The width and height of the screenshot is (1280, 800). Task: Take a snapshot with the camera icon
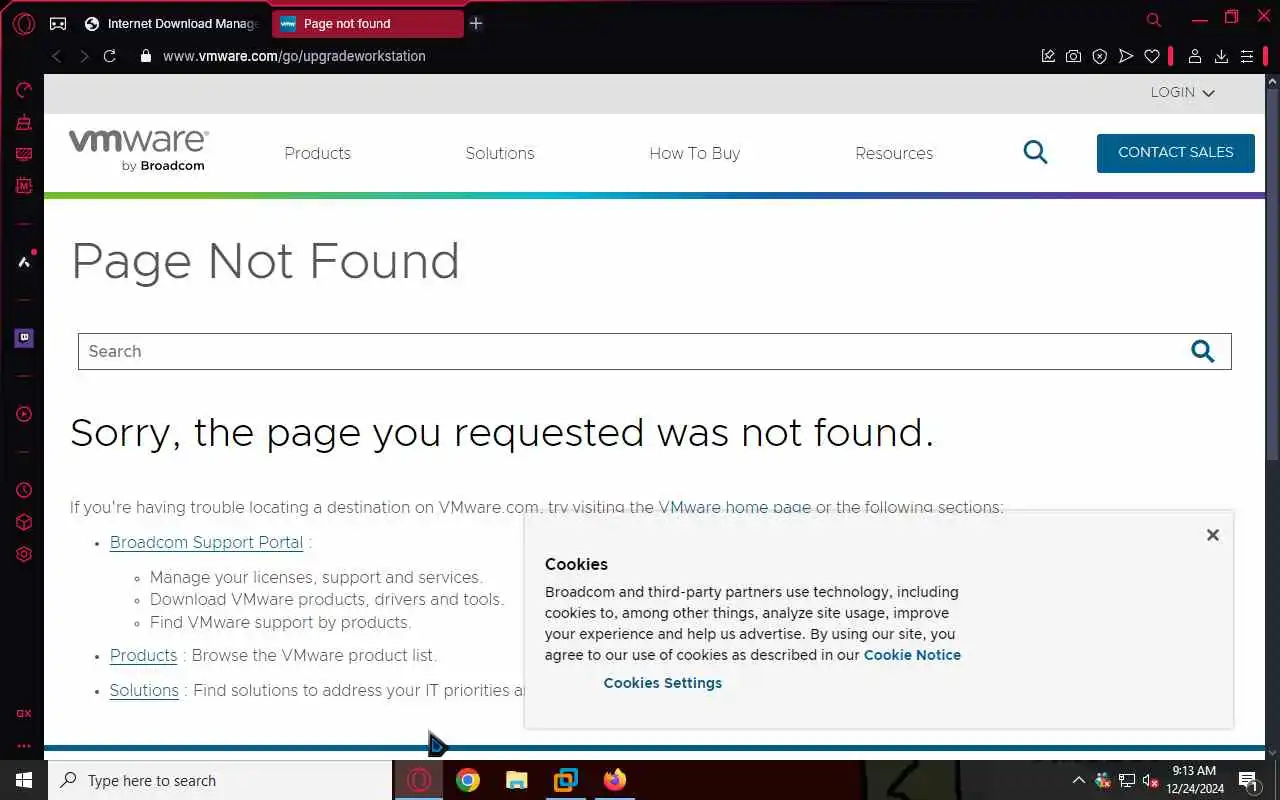(1073, 56)
